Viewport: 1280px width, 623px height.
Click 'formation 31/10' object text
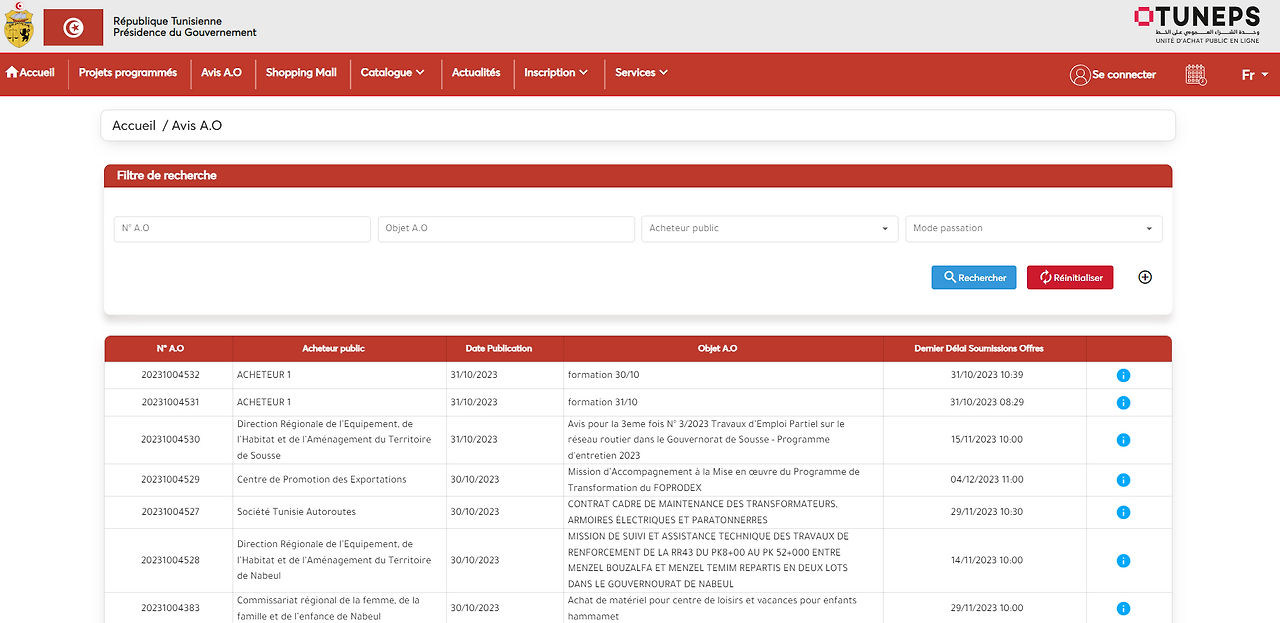pyautogui.click(x=602, y=402)
